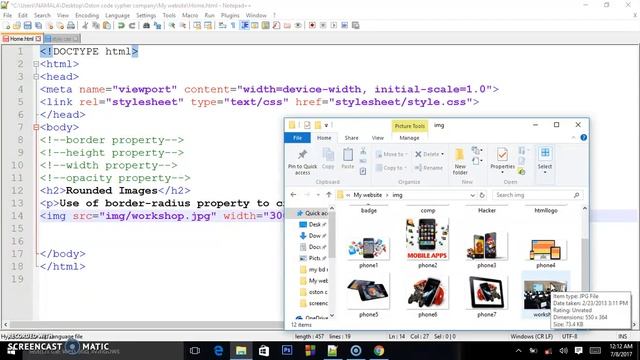640x360 pixels.
Task: Expand the address bar history dropdown
Action: [472, 195]
